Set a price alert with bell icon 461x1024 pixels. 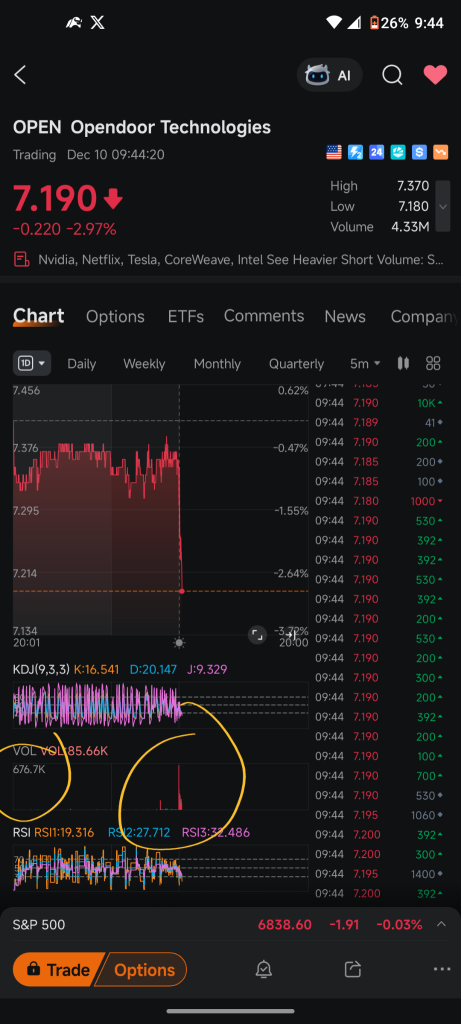[x=264, y=970]
